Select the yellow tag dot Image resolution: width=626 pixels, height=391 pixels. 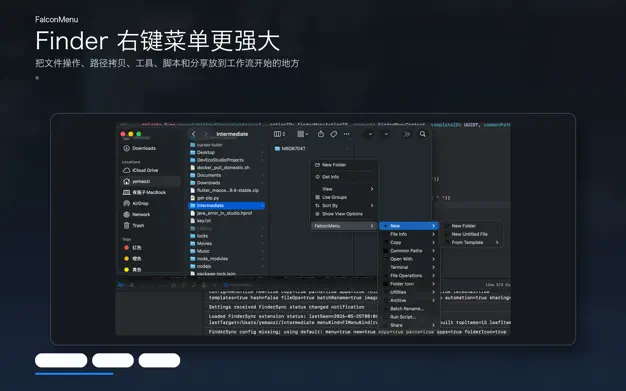127,270
